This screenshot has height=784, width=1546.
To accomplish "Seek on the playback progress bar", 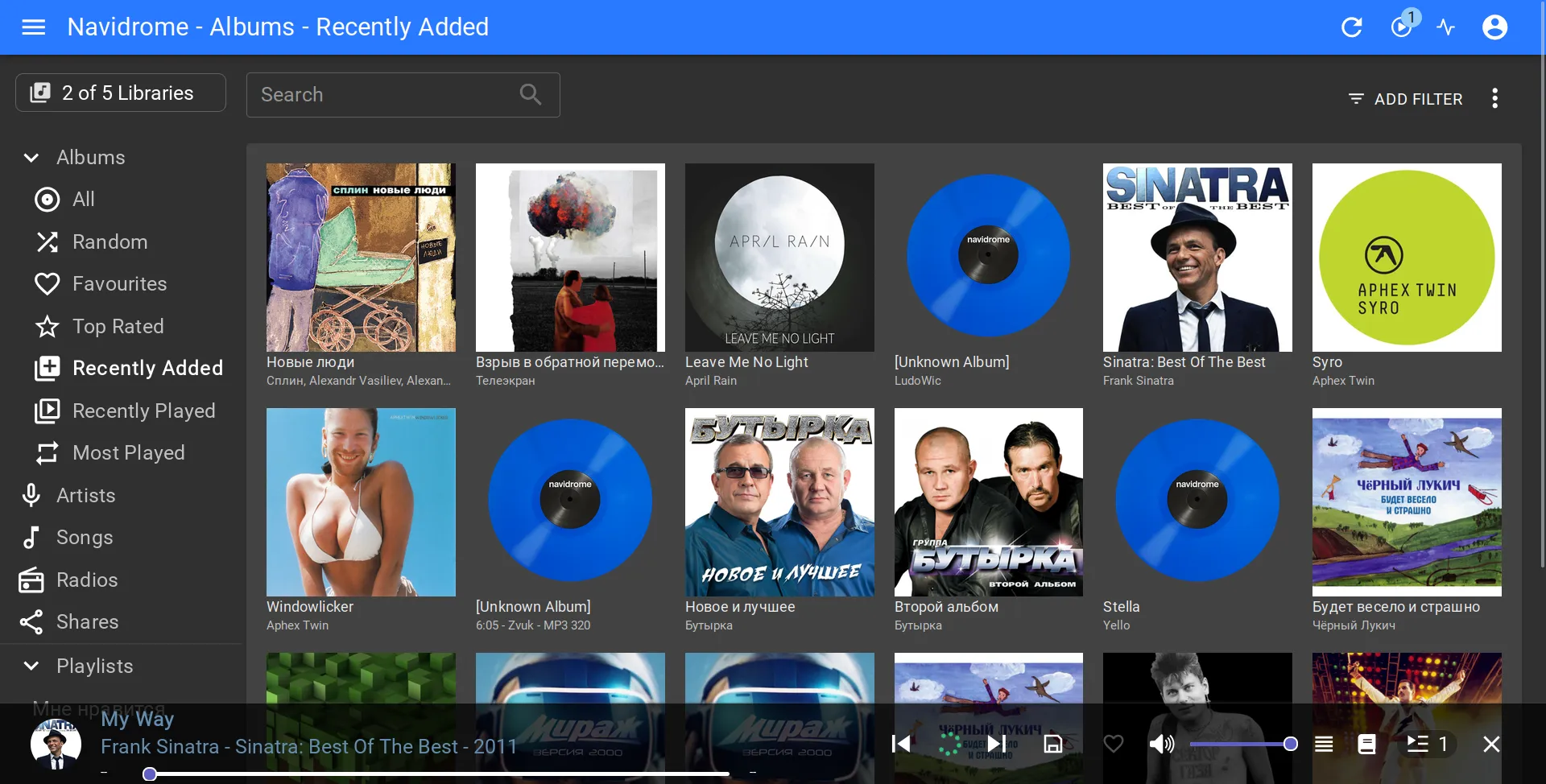I will pos(439,774).
